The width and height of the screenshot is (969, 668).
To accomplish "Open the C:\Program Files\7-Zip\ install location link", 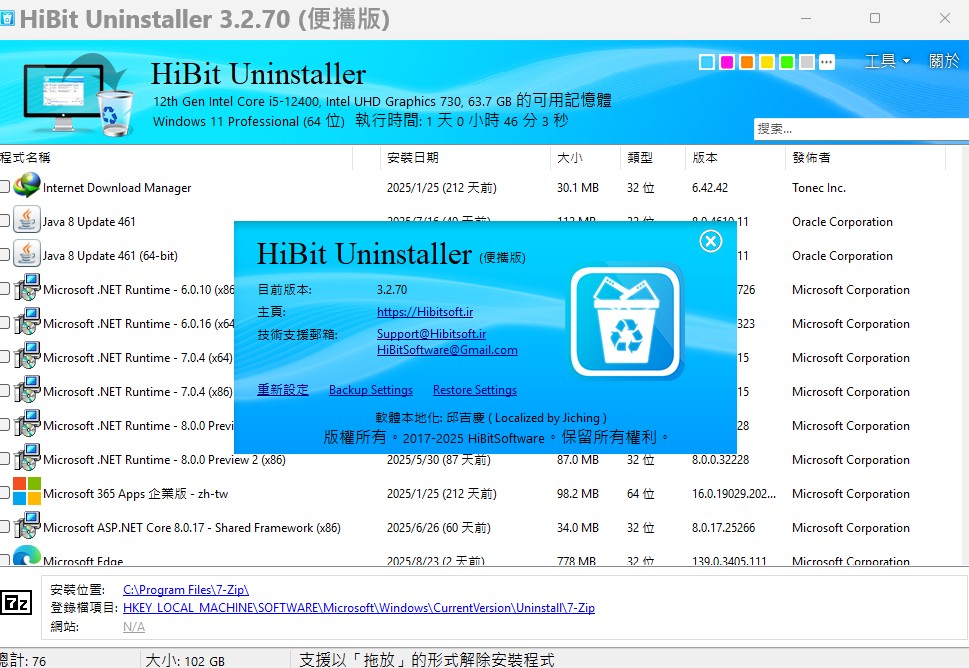I will click(186, 590).
